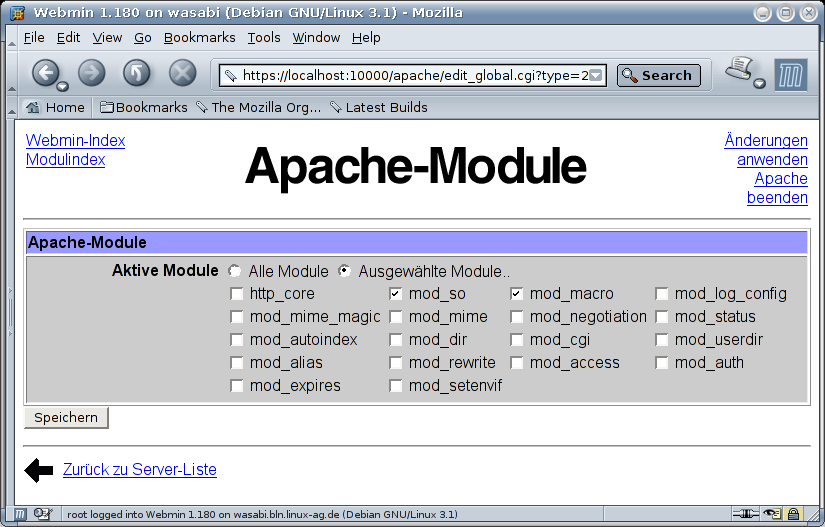Open the Bookmarks menu in the menu bar
This screenshot has height=527, width=825.
199,38
